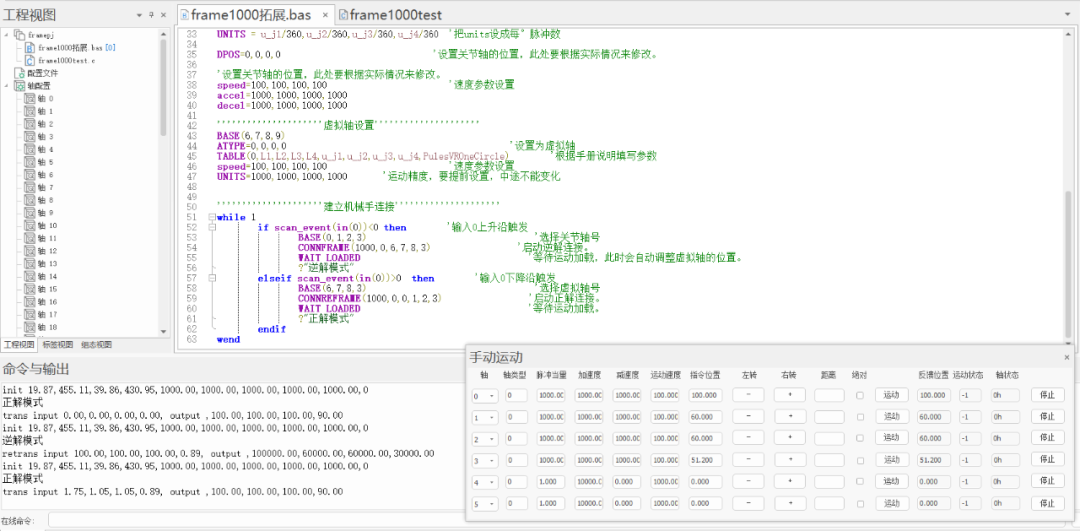The height and width of the screenshot is (531, 1080).
Task: Close the 手动运动 panel with X icon
Action: click(x=1066, y=357)
